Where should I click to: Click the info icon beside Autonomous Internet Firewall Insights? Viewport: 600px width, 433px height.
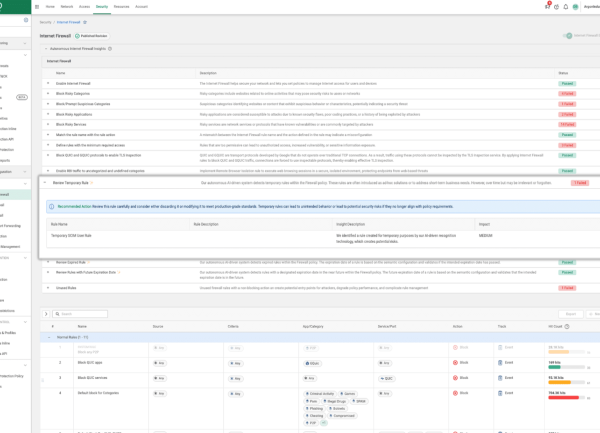(x=110, y=49)
